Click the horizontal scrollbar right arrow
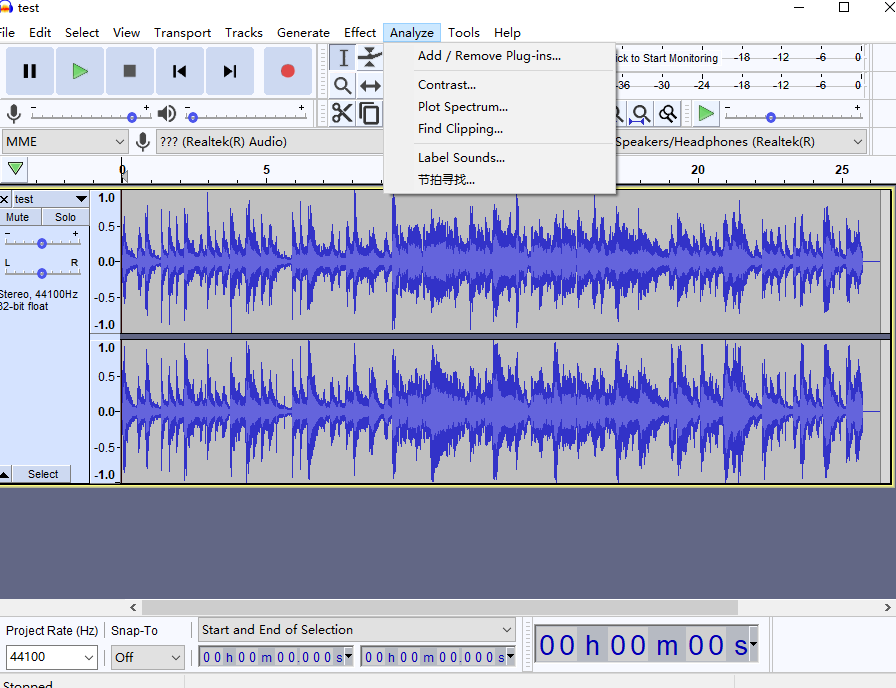The height and width of the screenshot is (688, 896). pyautogui.click(x=887, y=607)
